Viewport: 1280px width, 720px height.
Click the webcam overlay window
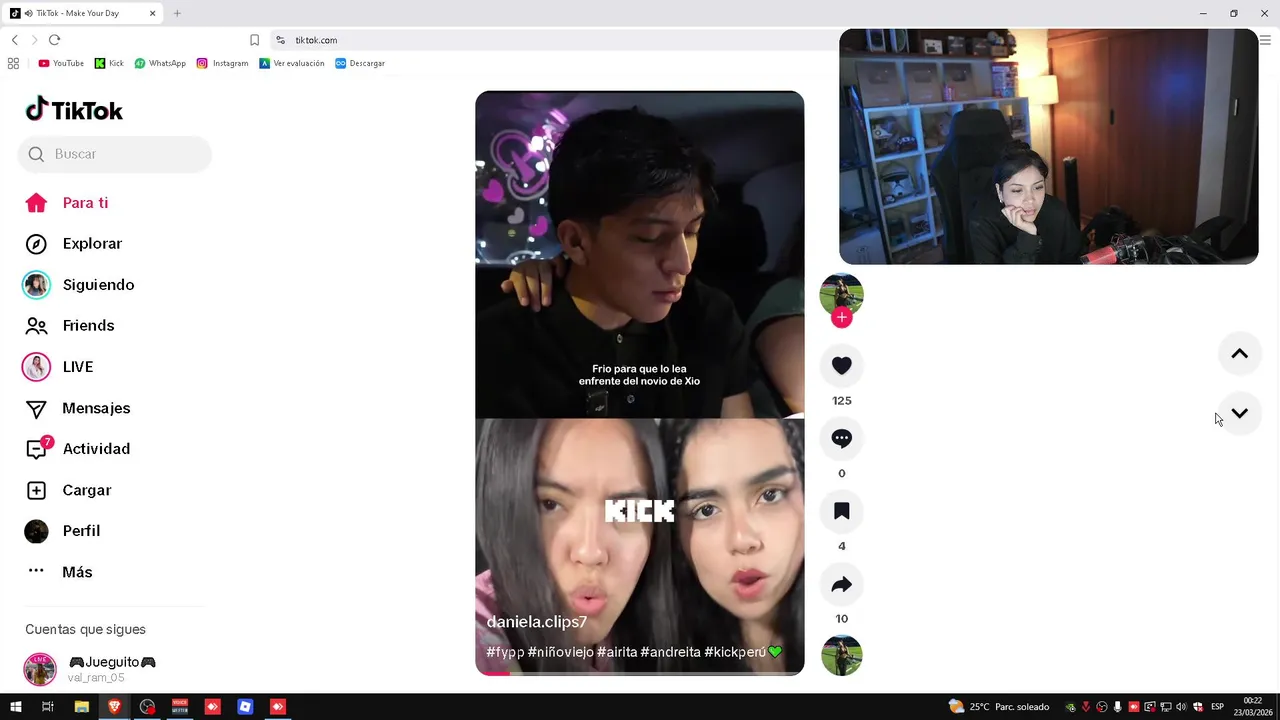[1048, 146]
